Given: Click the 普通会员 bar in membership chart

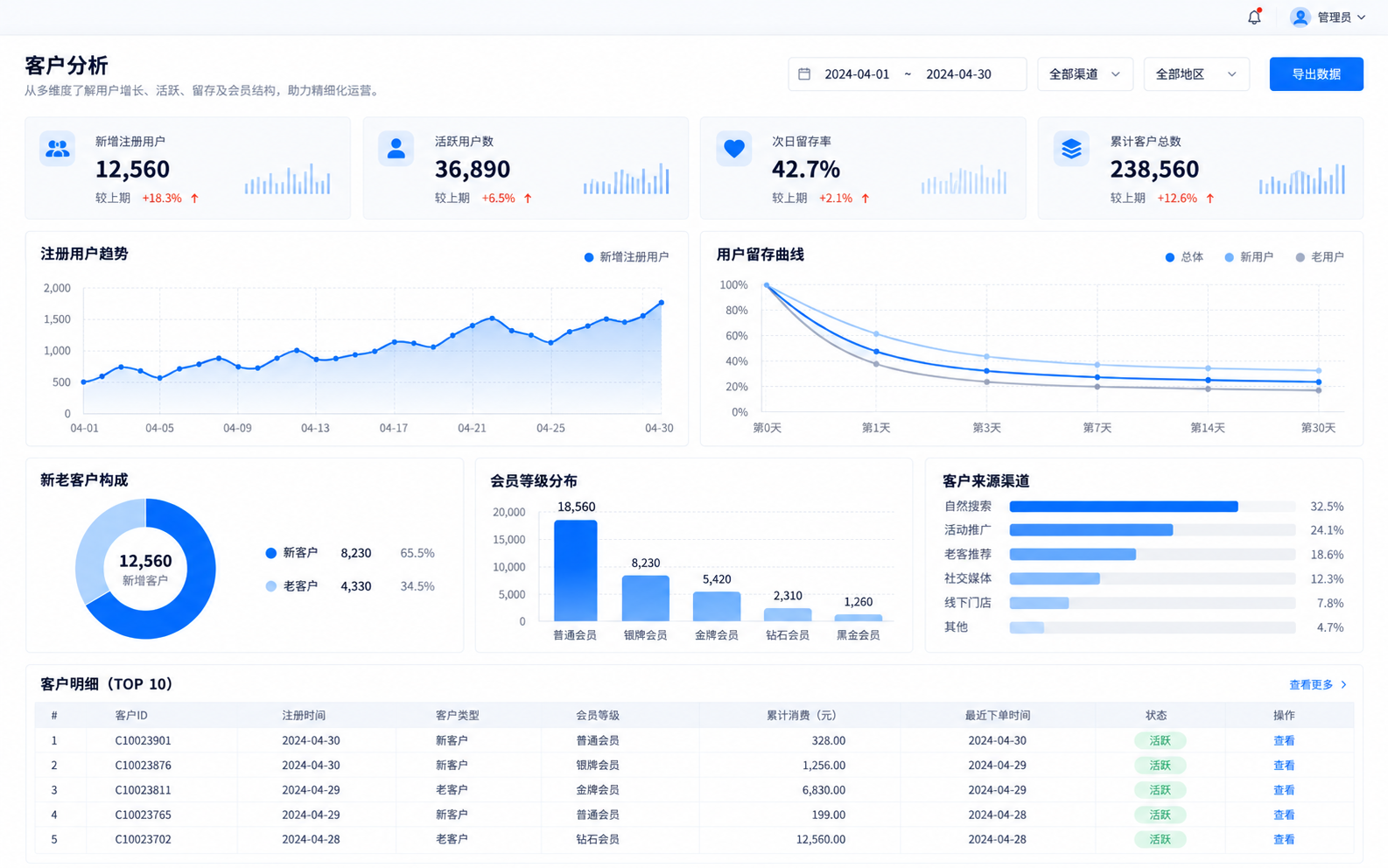Looking at the screenshot, I should (x=576, y=570).
